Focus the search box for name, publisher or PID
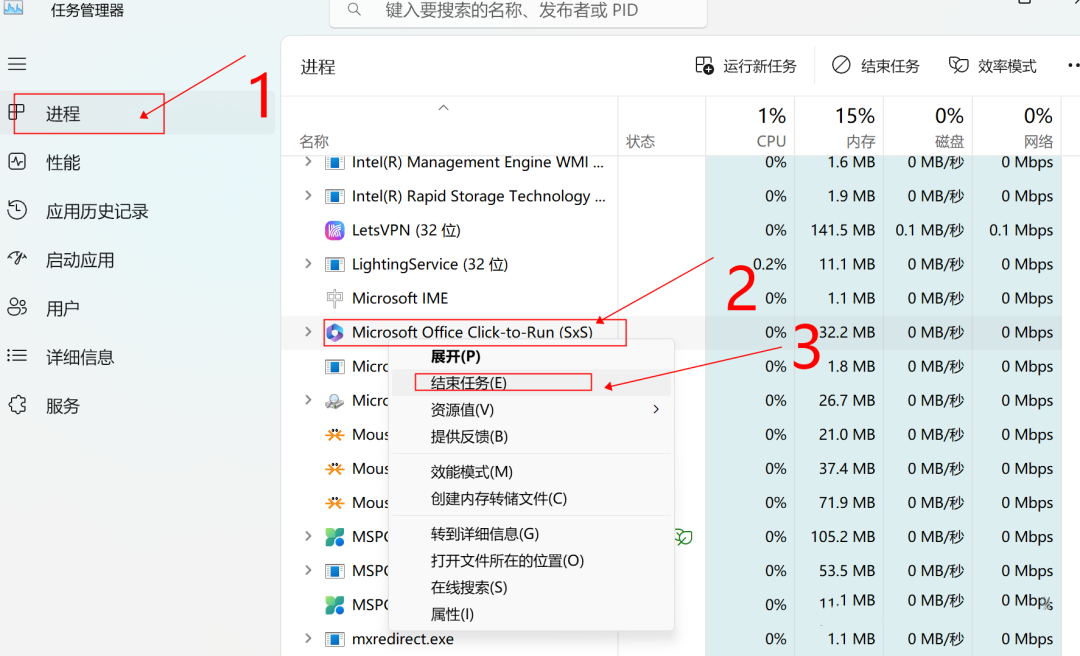This screenshot has height=656, width=1080. point(519,10)
